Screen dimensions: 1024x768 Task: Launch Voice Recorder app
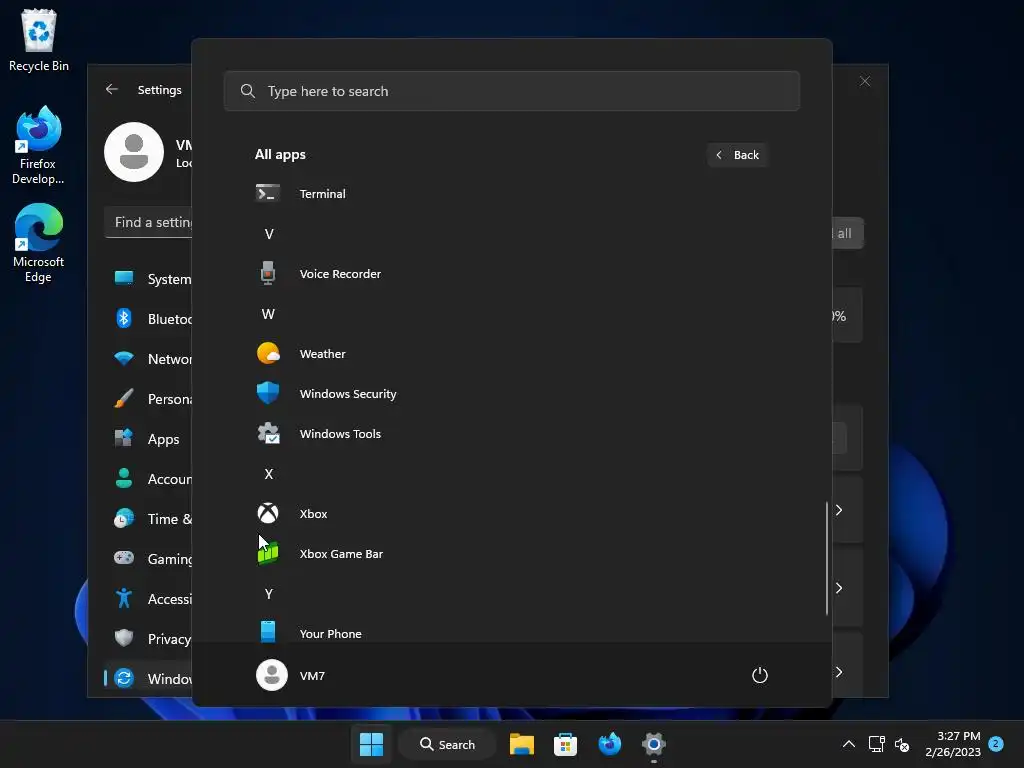point(511,274)
